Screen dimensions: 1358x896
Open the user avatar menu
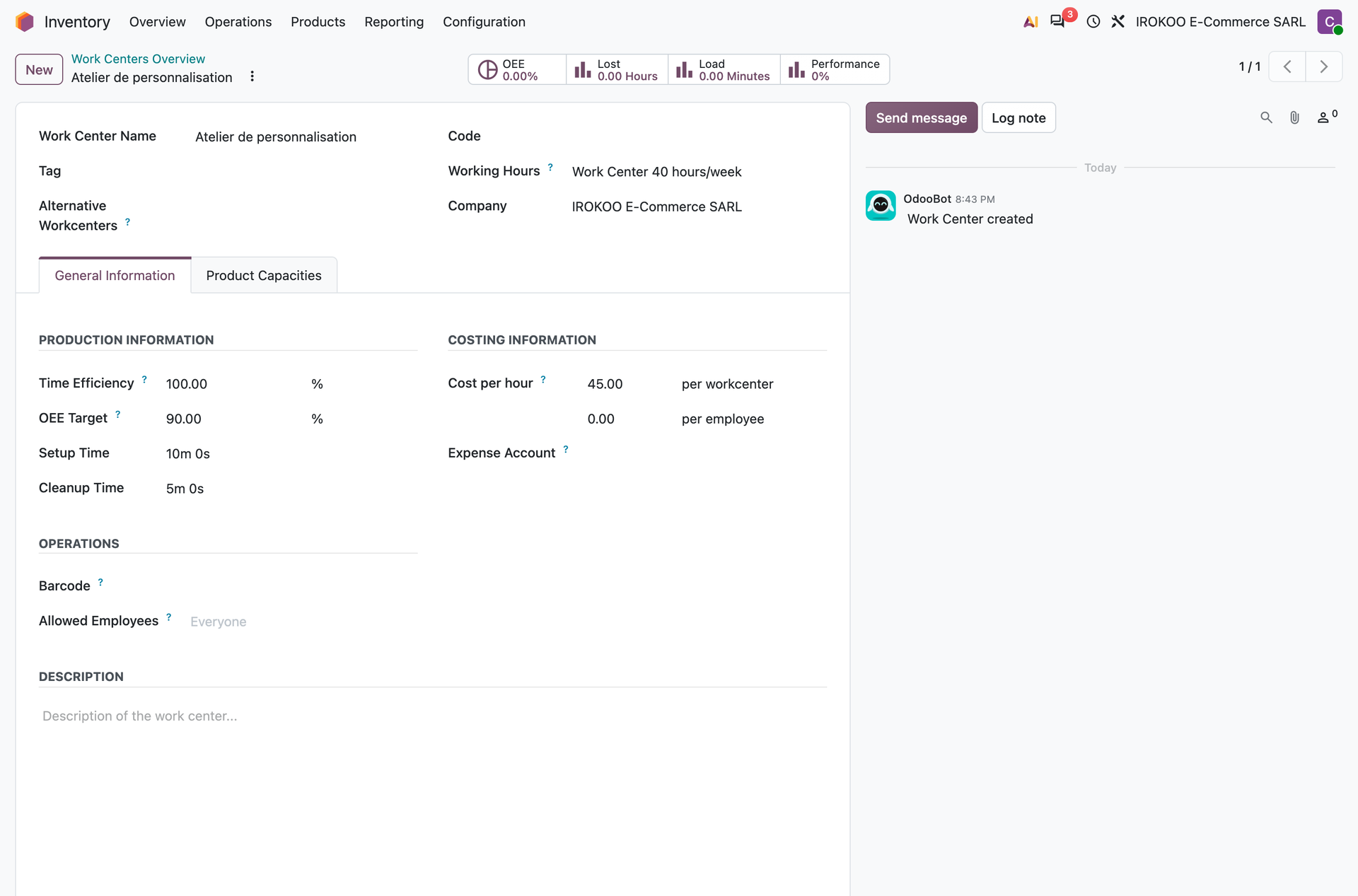pyautogui.click(x=1330, y=22)
